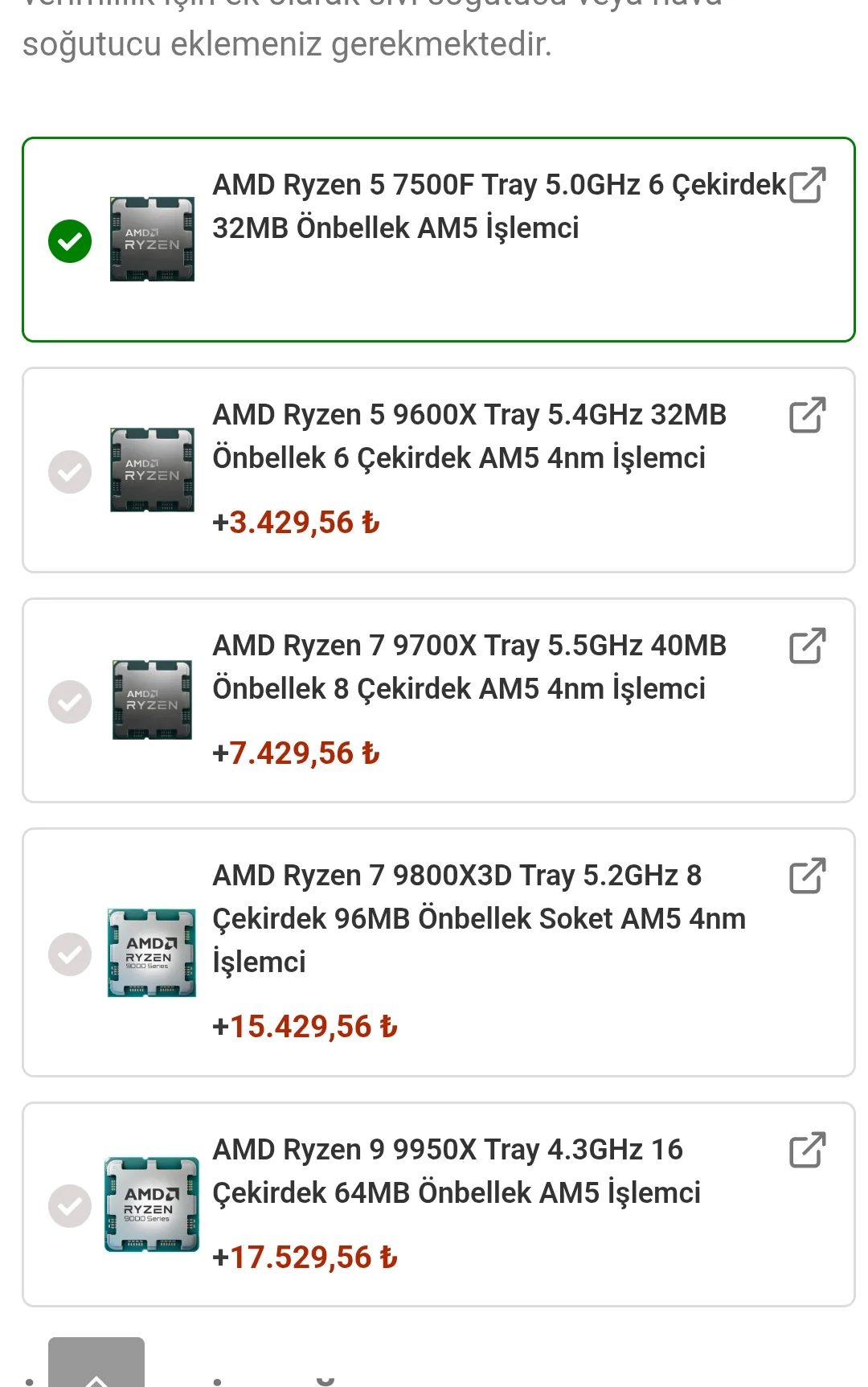The height and width of the screenshot is (1387, 868).
Task: Open external link for Ryzen 5 7500F
Action: (x=807, y=185)
